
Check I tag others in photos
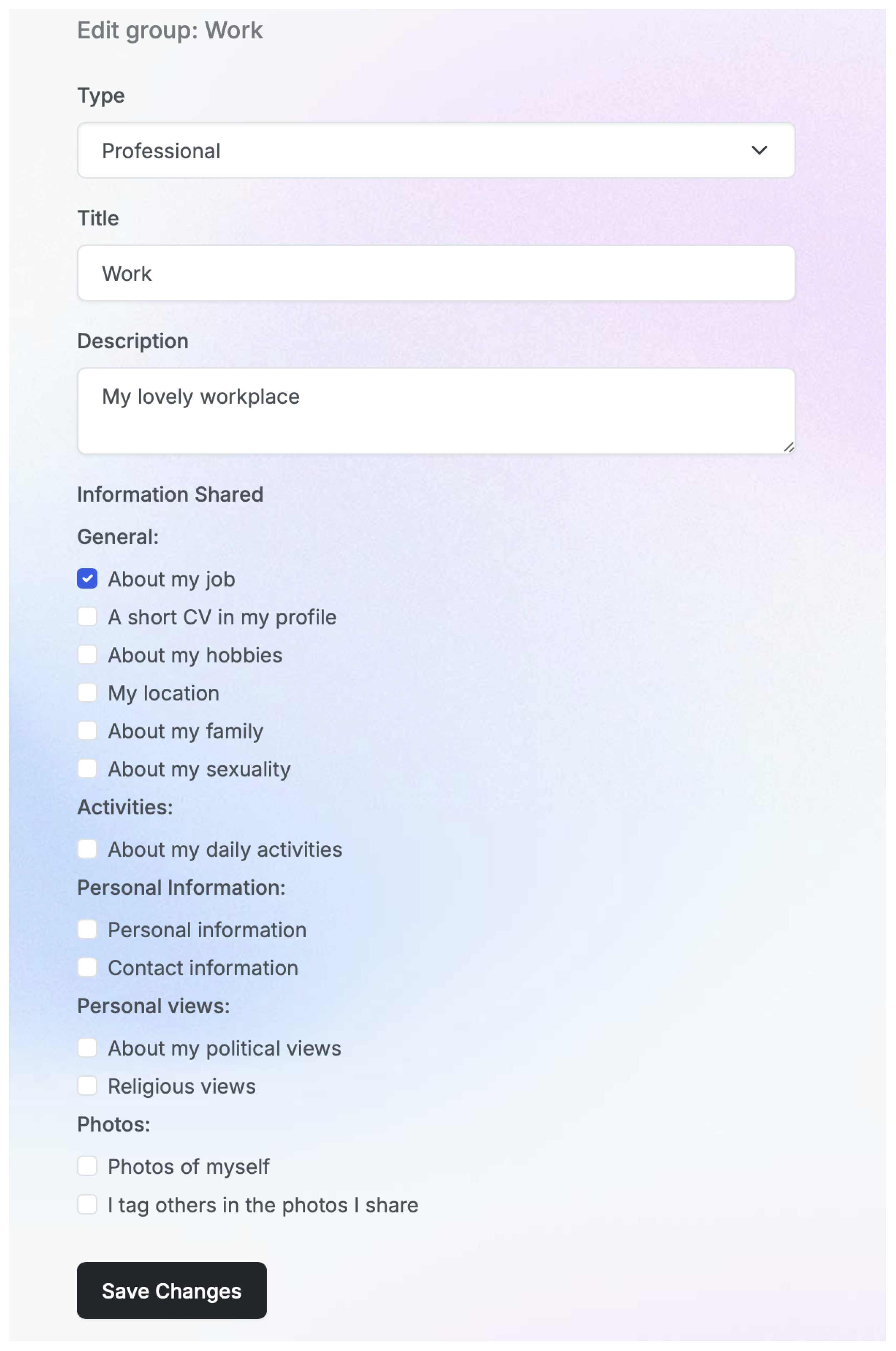pyautogui.click(x=87, y=1204)
